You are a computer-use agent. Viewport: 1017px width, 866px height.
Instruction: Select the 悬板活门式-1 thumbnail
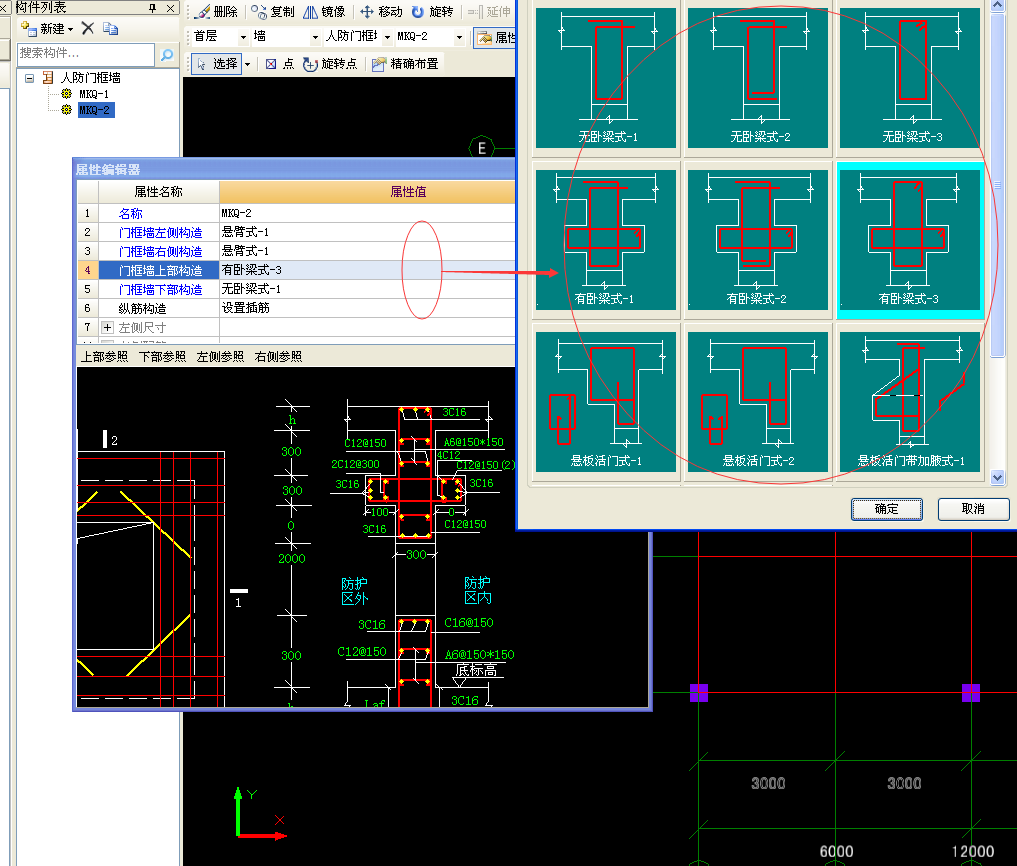(x=606, y=402)
